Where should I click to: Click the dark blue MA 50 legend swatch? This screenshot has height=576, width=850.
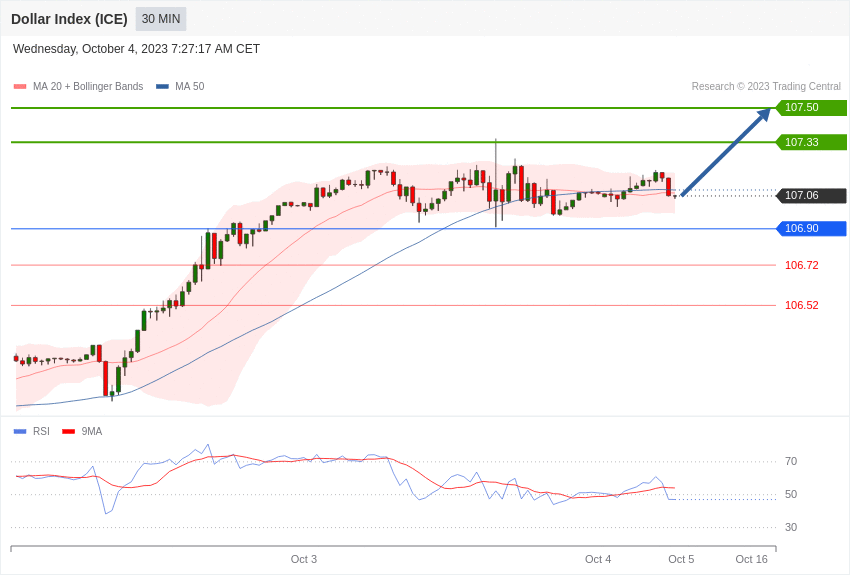162,87
